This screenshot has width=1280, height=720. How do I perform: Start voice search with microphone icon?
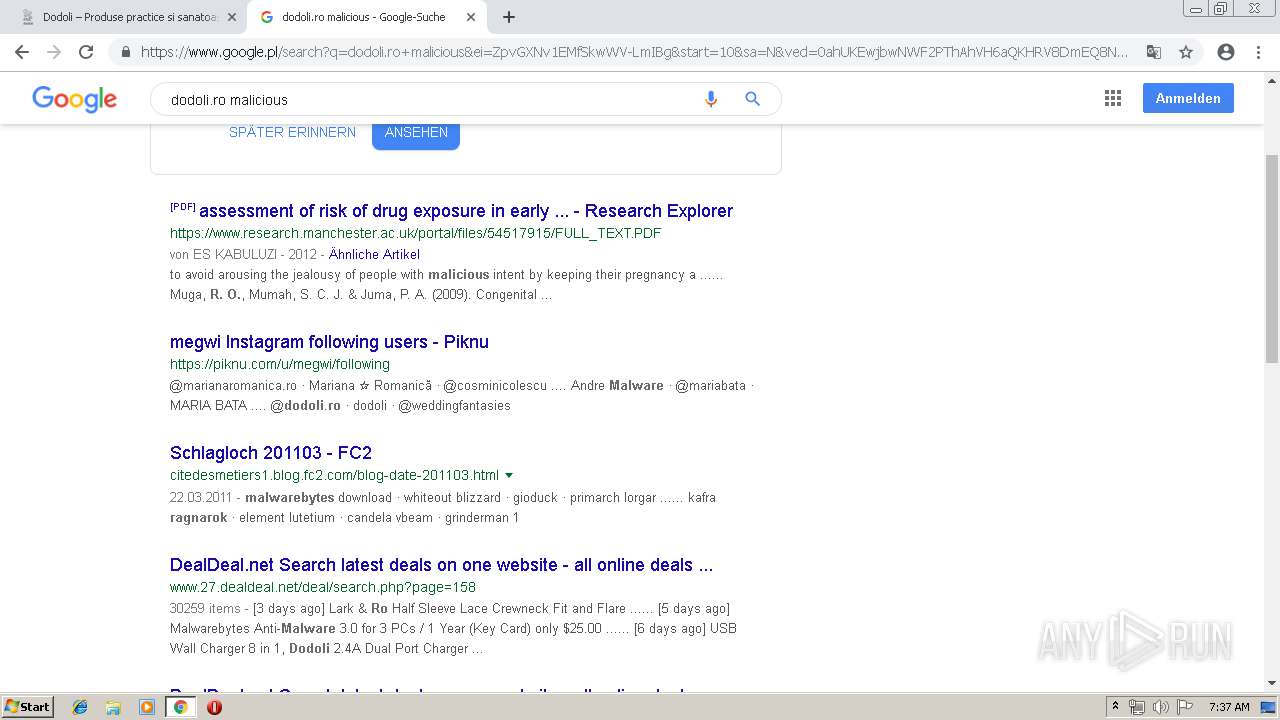[711, 99]
